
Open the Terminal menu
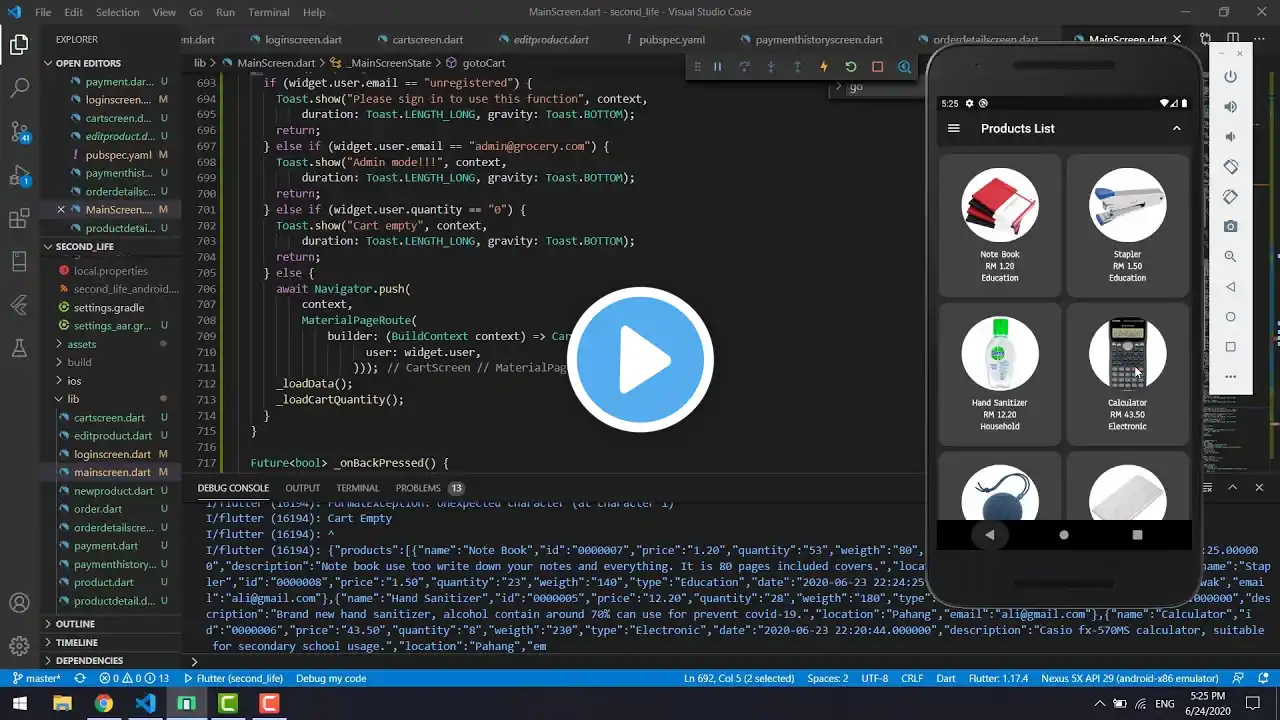[x=268, y=12]
